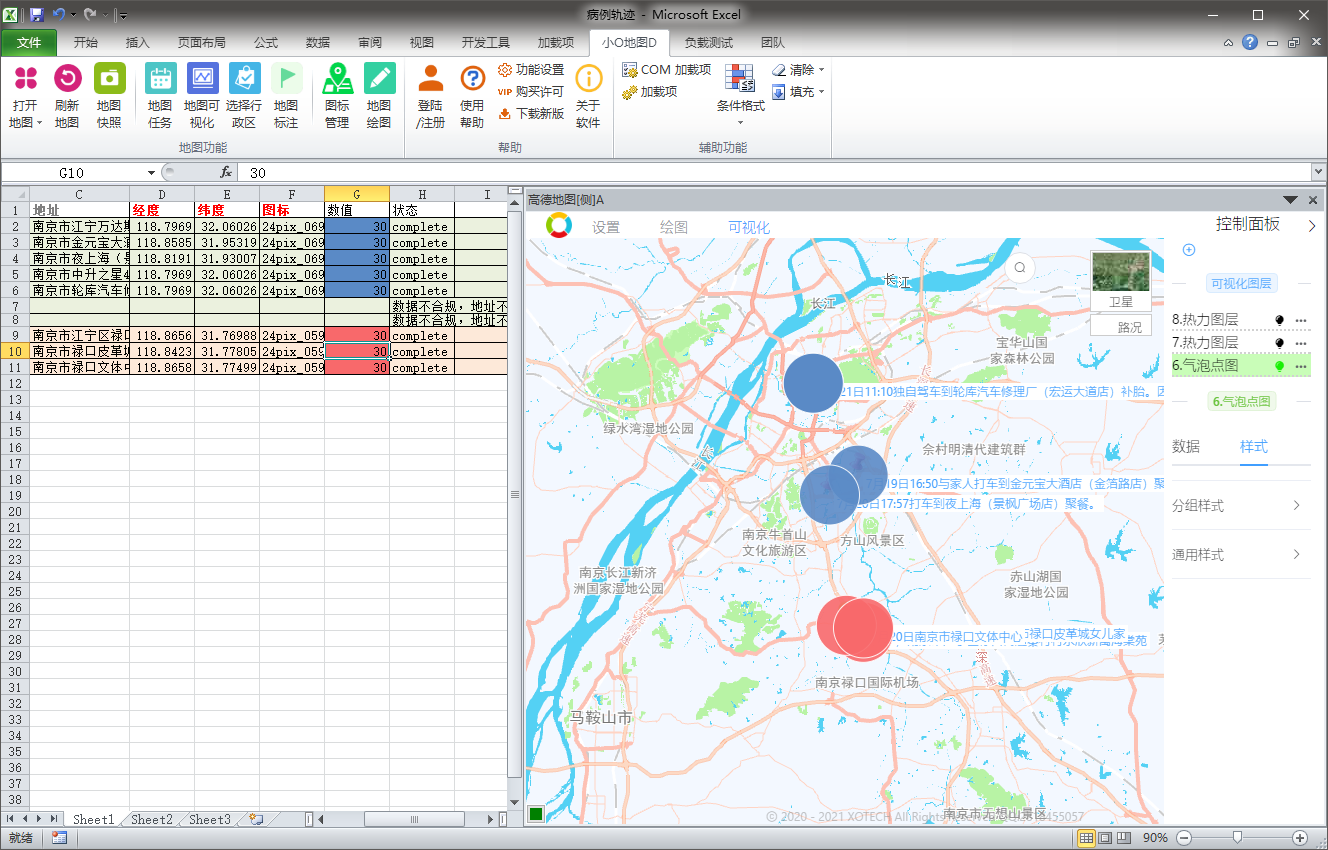Open 使用帮助 help icon
The image size is (1328, 850).
click(472, 80)
